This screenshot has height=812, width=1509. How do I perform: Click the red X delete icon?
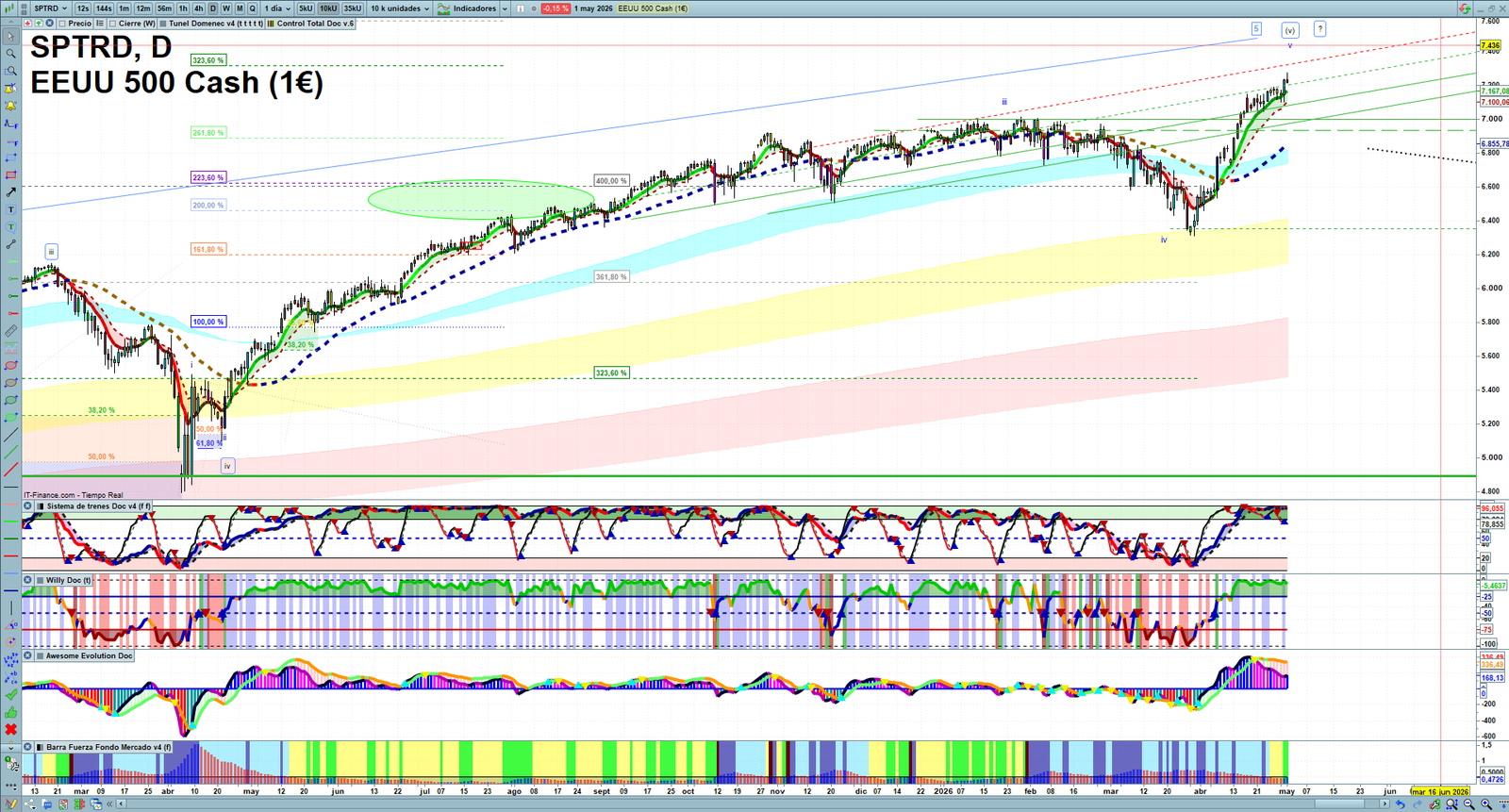(11, 729)
